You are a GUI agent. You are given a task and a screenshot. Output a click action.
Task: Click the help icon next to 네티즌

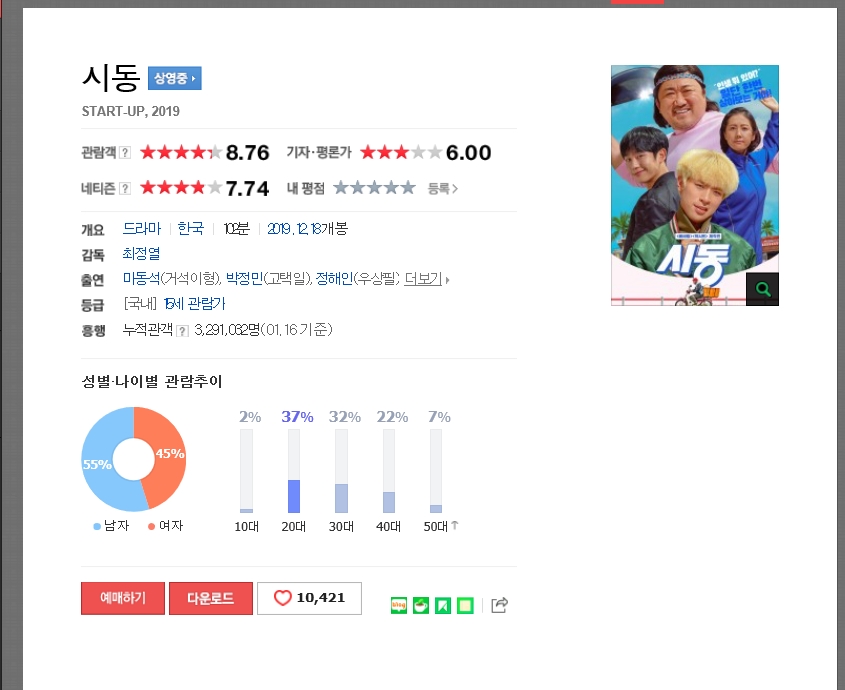click(125, 188)
